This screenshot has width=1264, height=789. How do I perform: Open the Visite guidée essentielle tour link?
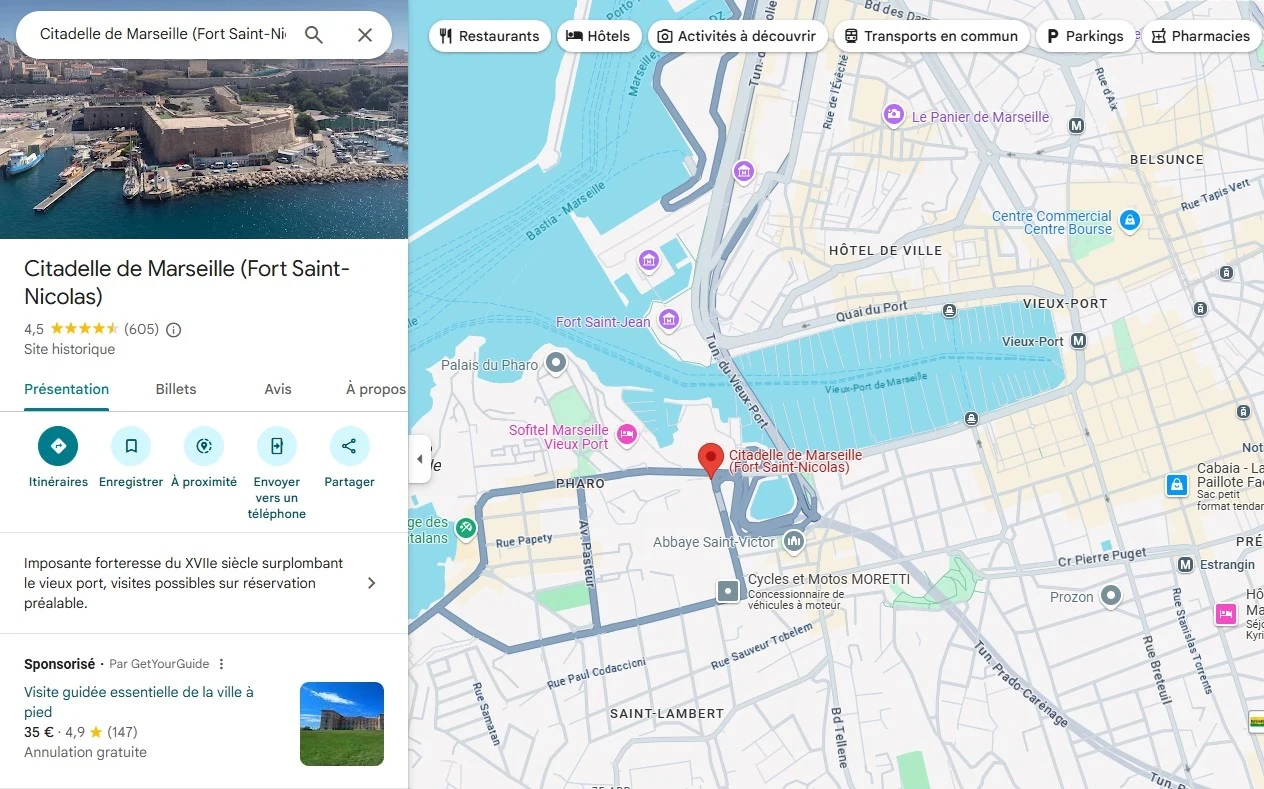pos(140,691)
